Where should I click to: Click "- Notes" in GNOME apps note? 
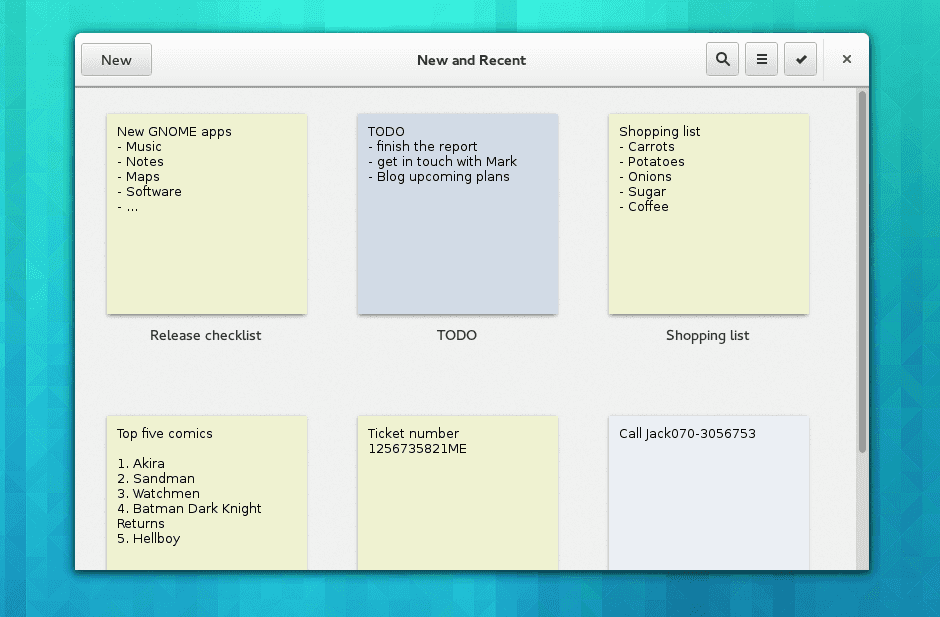pos(140,162)
